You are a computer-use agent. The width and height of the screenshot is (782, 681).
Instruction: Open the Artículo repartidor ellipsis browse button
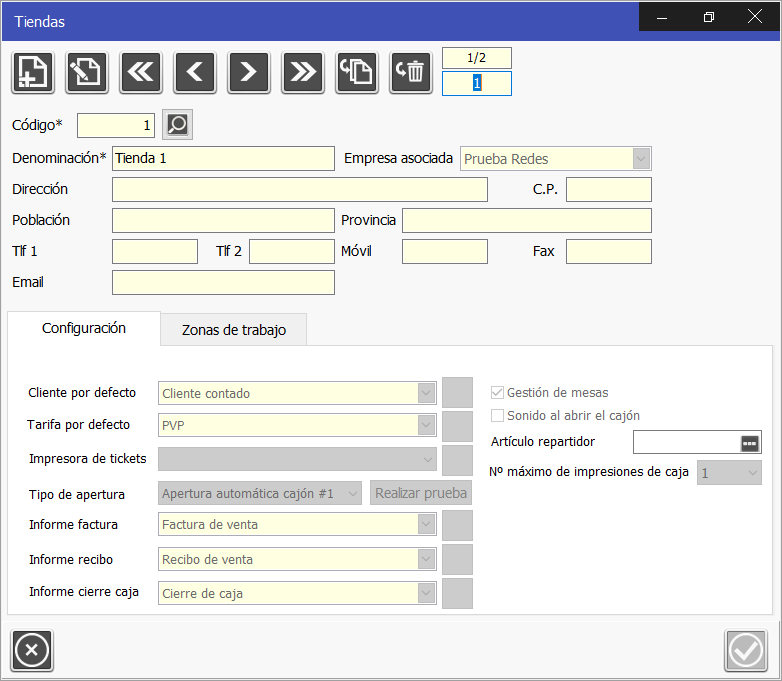749,442
